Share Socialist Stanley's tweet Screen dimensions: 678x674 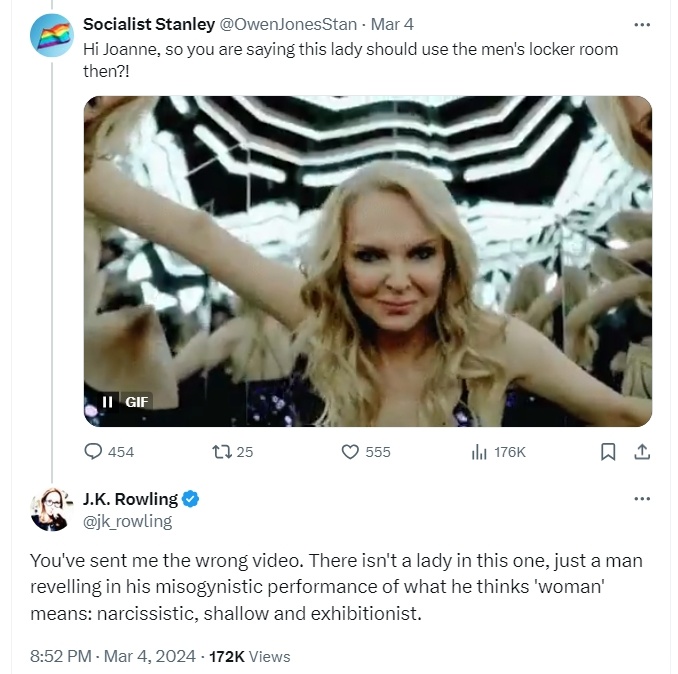click(641, 452)
